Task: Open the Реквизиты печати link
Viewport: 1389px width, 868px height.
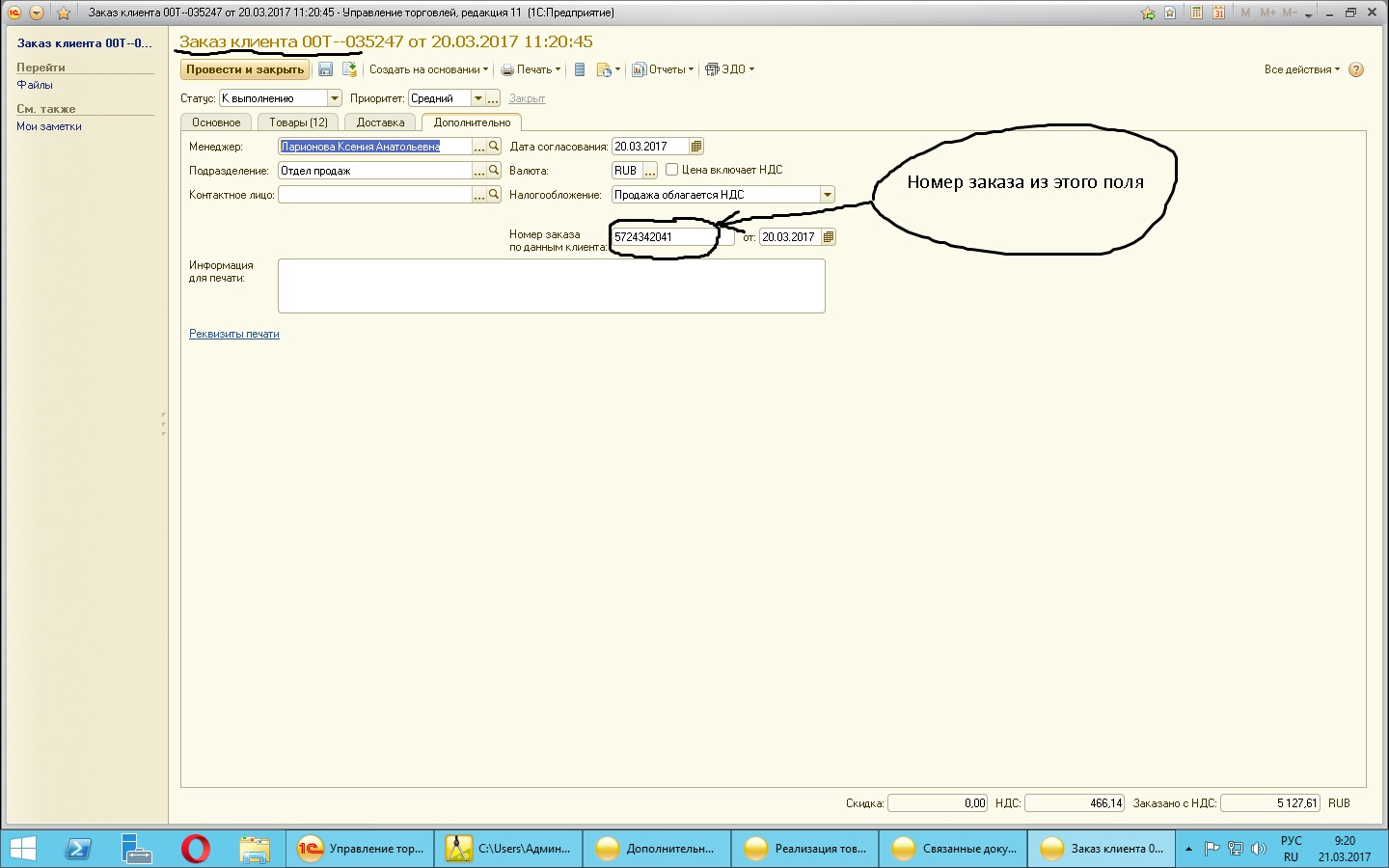Action: (233, 334)
